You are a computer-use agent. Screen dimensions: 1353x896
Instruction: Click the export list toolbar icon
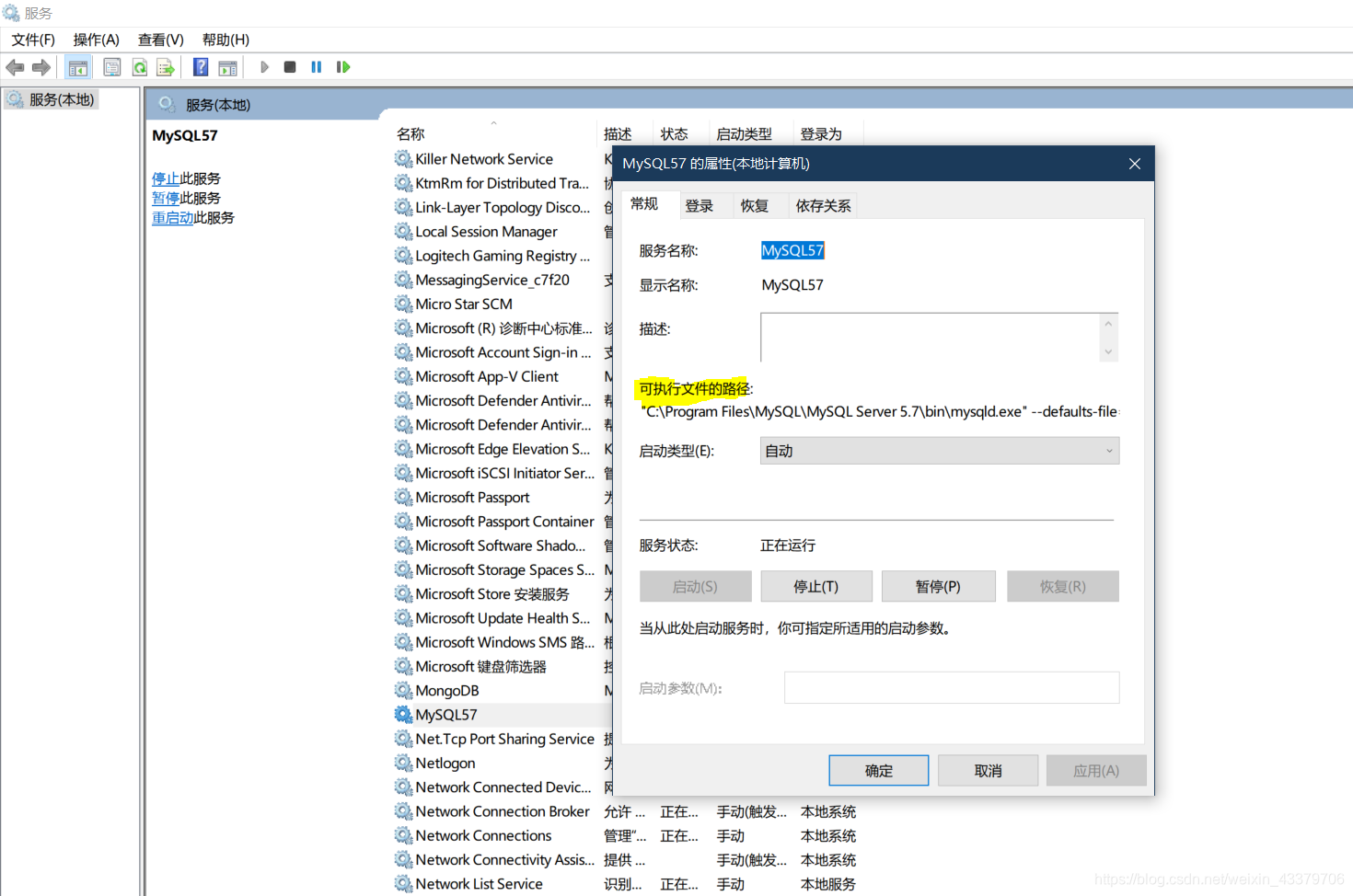click(x=166, y=67)
